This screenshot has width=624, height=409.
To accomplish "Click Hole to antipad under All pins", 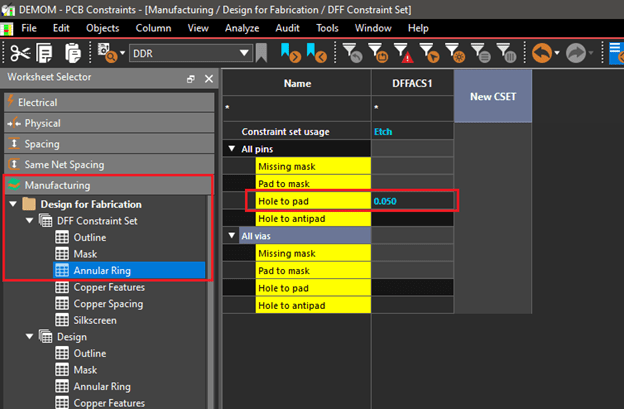I will (x=313, y=218).
